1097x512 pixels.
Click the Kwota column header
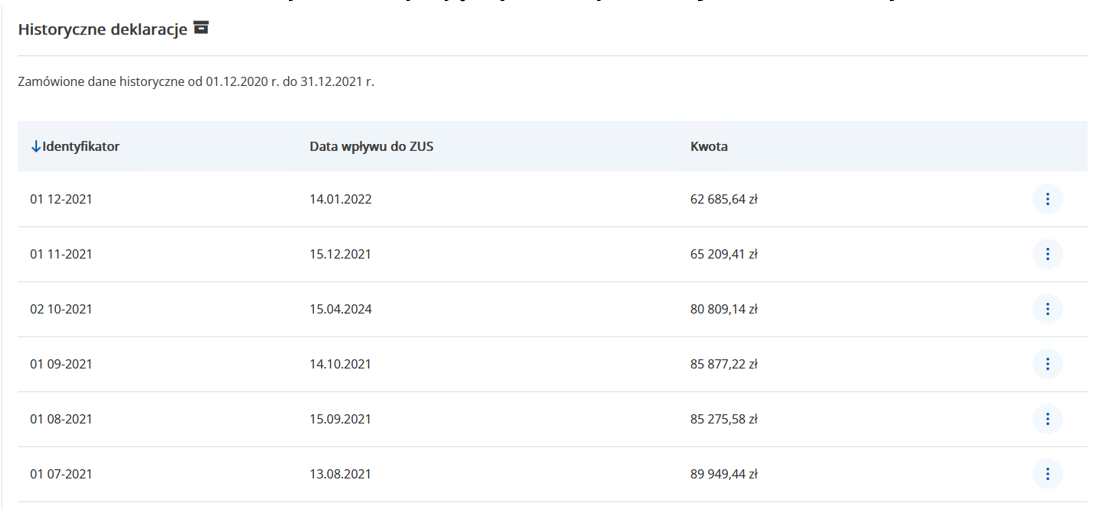709,146
